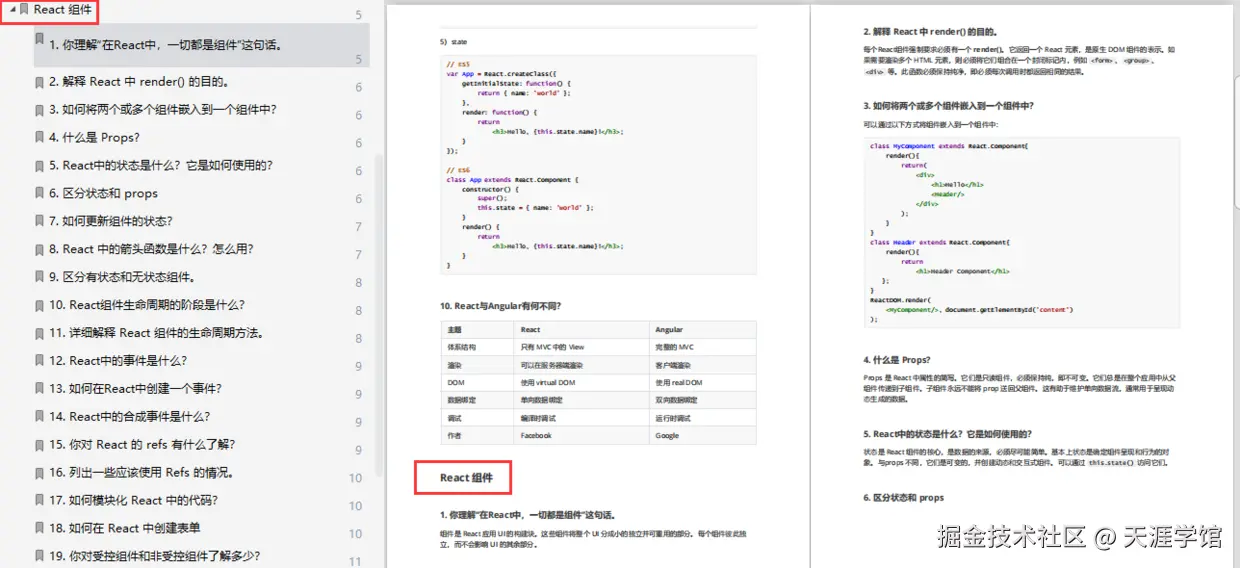Open bookmark 6. 区分状态和 props
Viewport: 1240px width, 568px height.
pyautogui.click(x=103, y=194)
